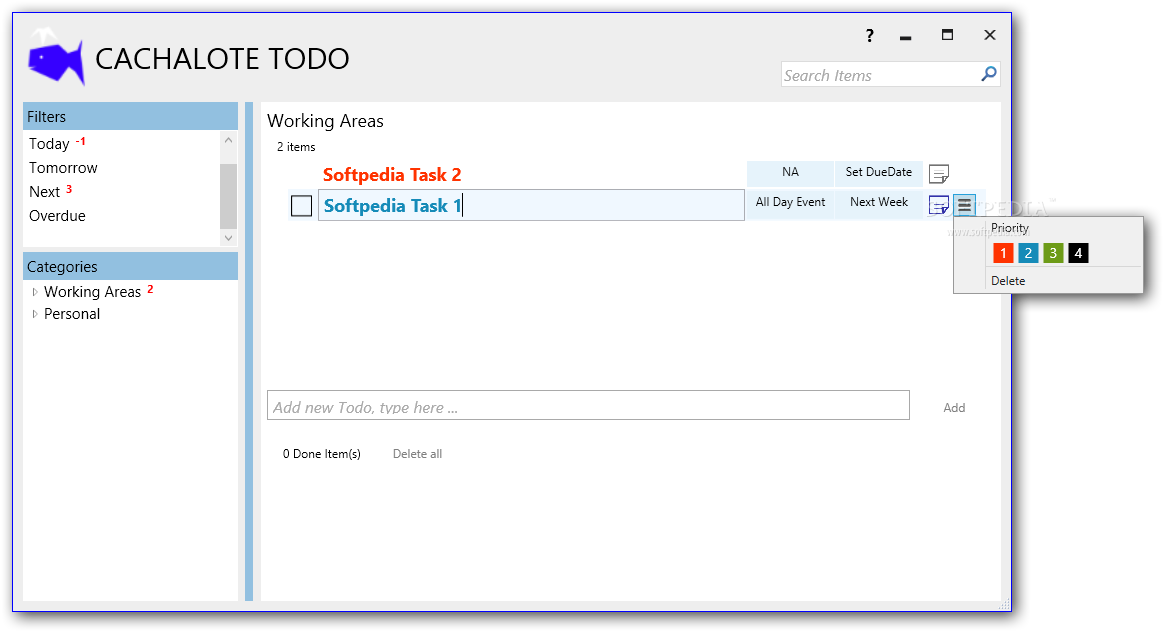
Task: Click the Add button
Action: coord(954,408)
